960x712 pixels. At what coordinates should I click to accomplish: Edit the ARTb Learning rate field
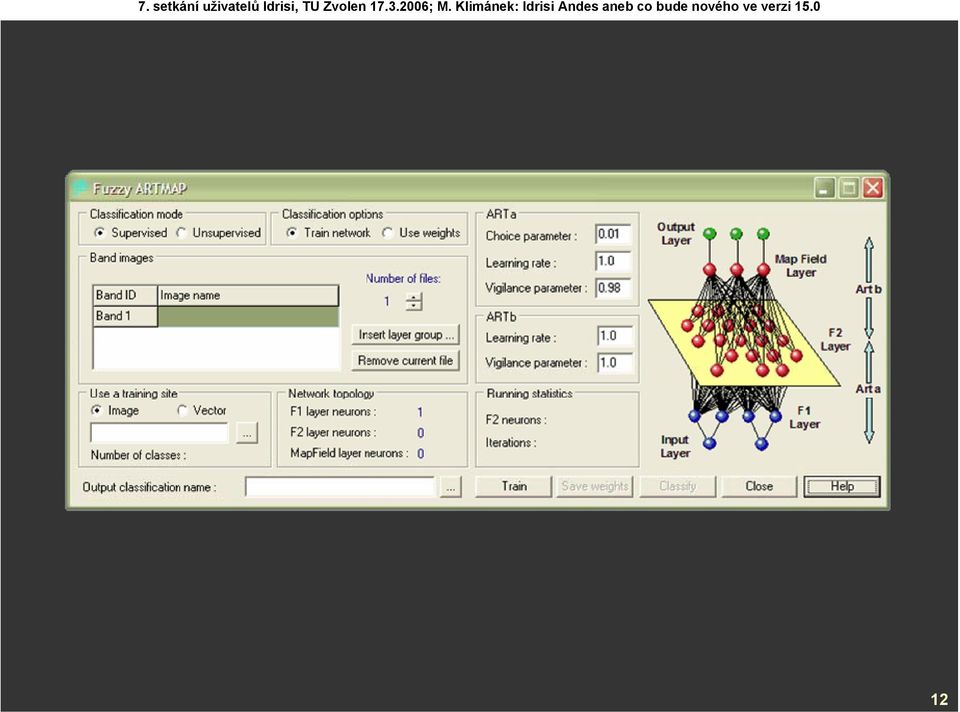[x=615, y=336]
